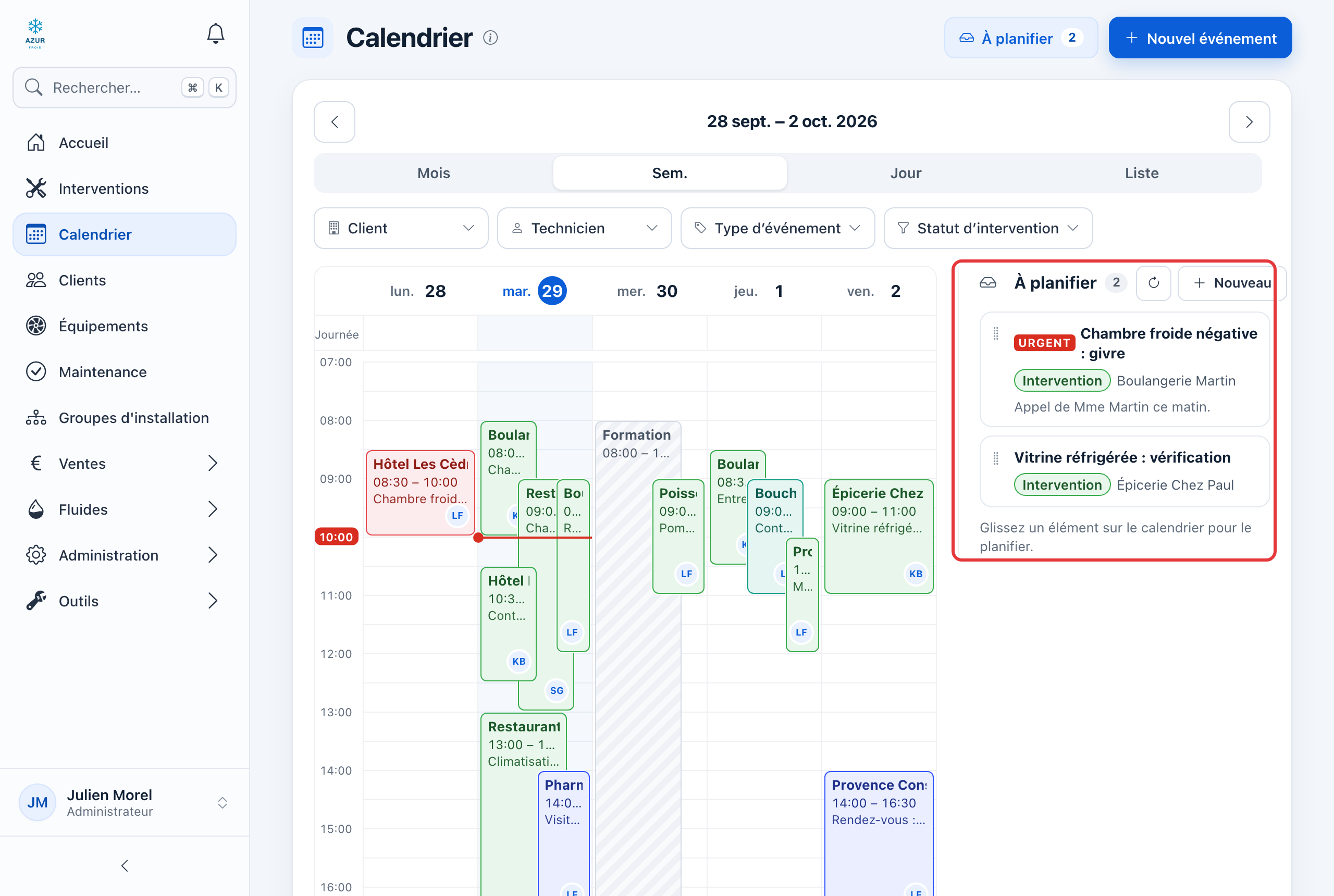
Task: Grab drag handle of Chambre froide négative card
Action: click(x=996, y=334)
